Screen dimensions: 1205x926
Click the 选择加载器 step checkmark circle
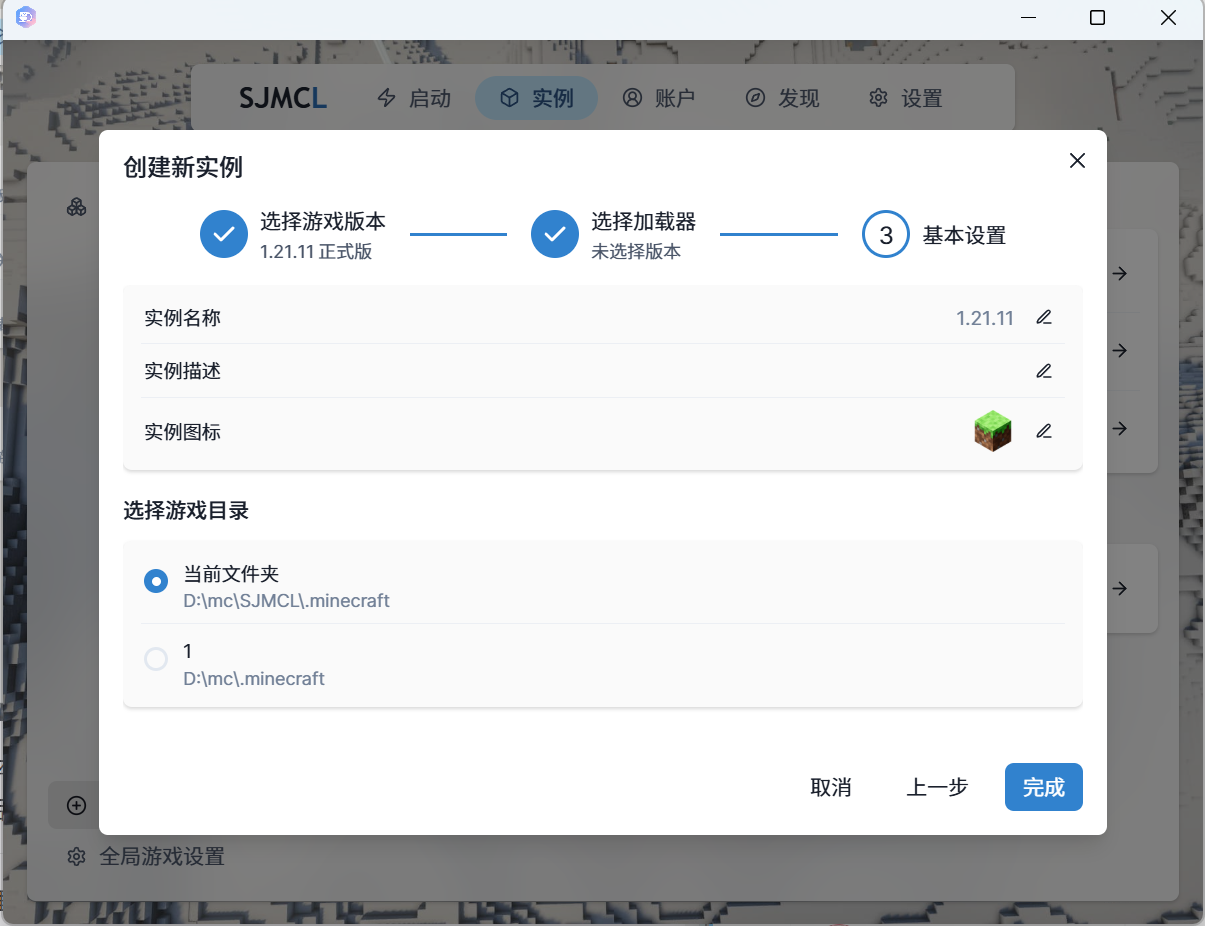555,234
